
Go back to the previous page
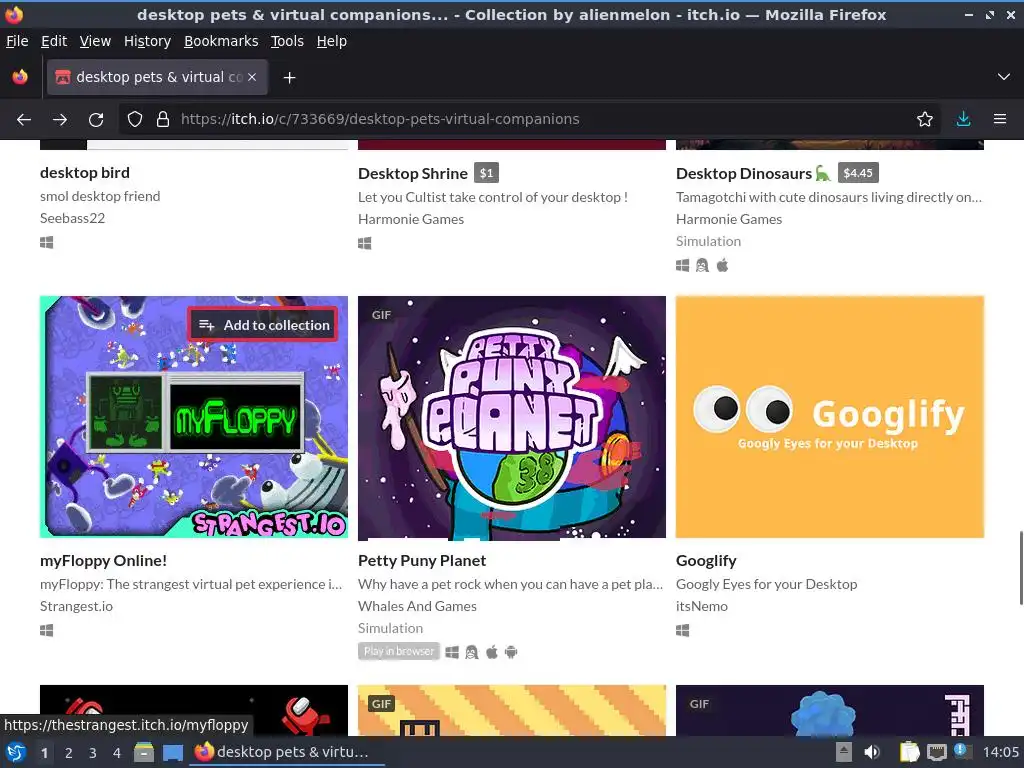(24, 120)
